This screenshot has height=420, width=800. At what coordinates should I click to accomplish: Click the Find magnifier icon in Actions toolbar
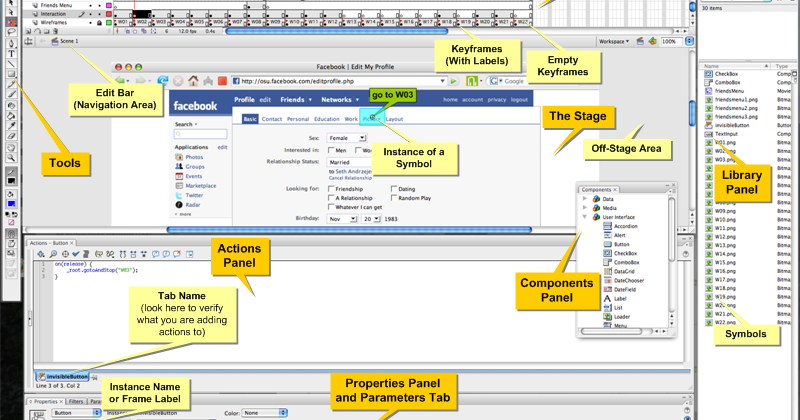coord(53,254)
